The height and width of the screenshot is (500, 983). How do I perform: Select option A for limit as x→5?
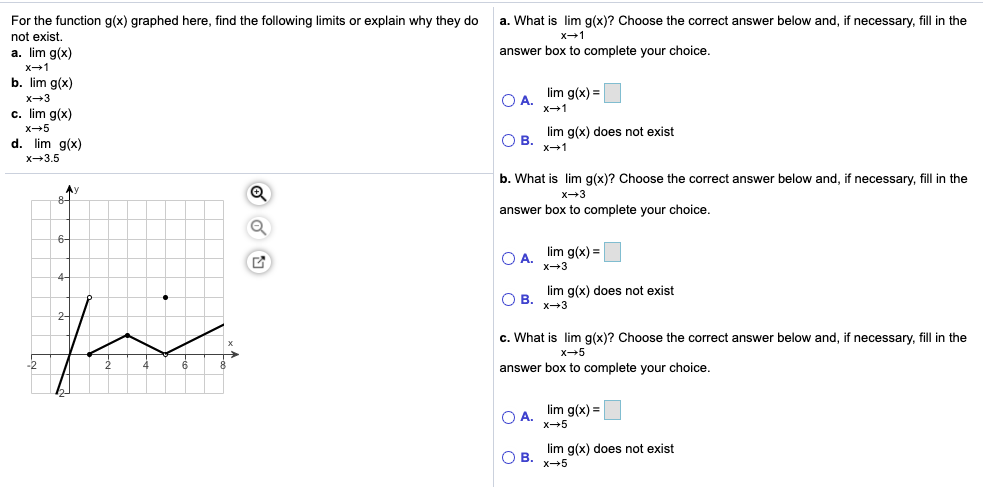[509, 417]
